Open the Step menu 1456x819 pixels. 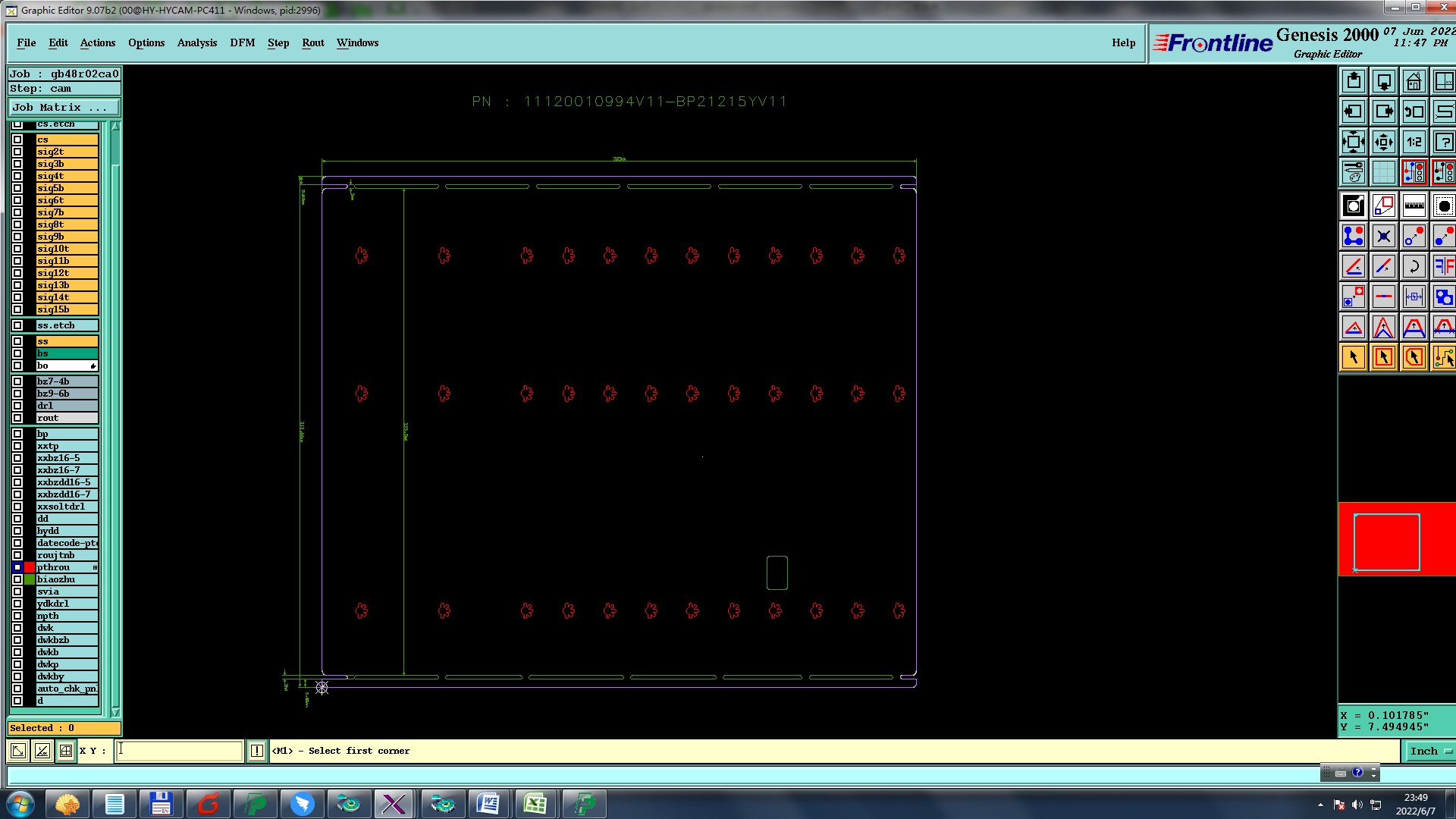click(x=278, y=43)
